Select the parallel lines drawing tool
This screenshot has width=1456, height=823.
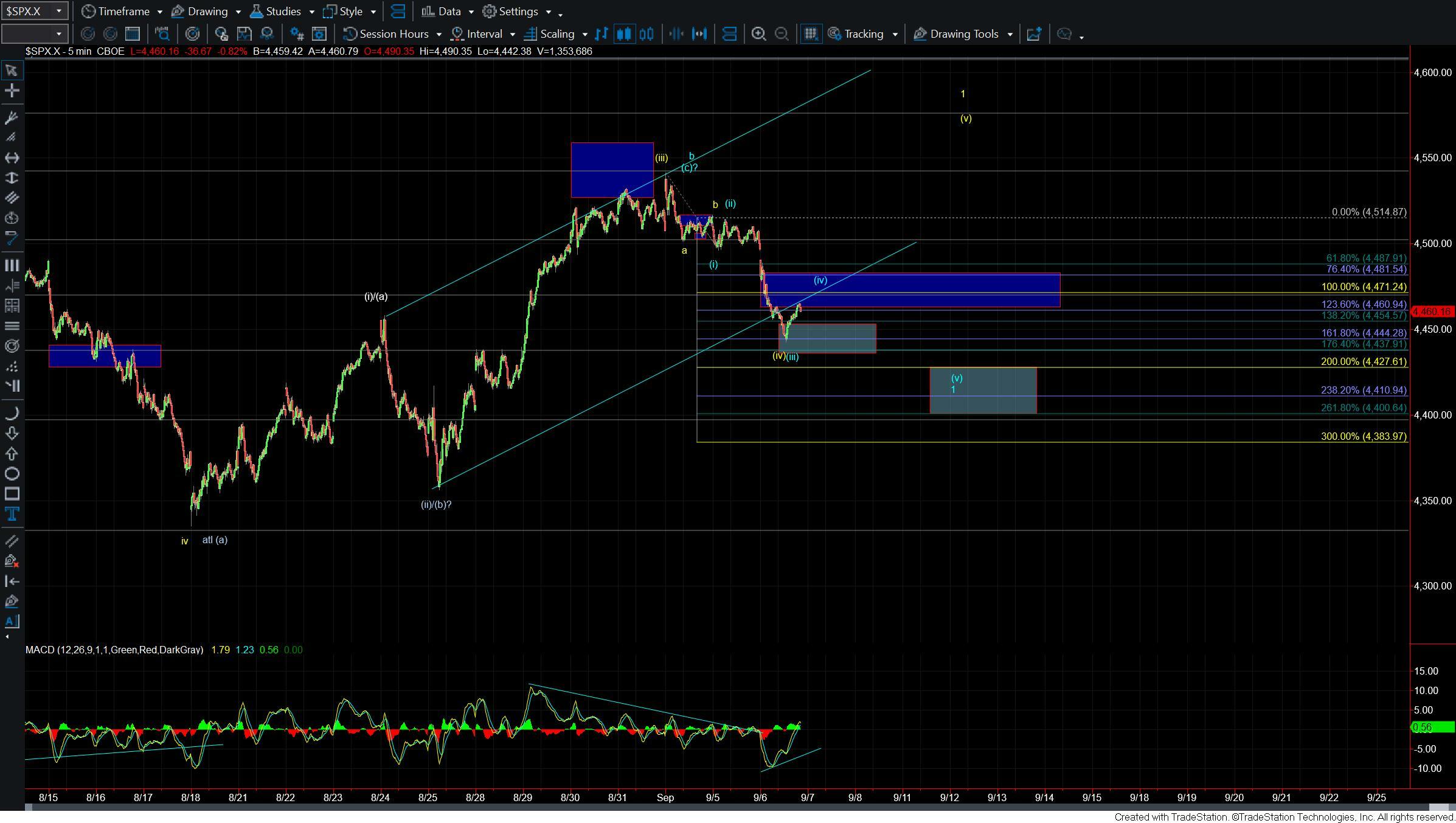pos(12,198)
